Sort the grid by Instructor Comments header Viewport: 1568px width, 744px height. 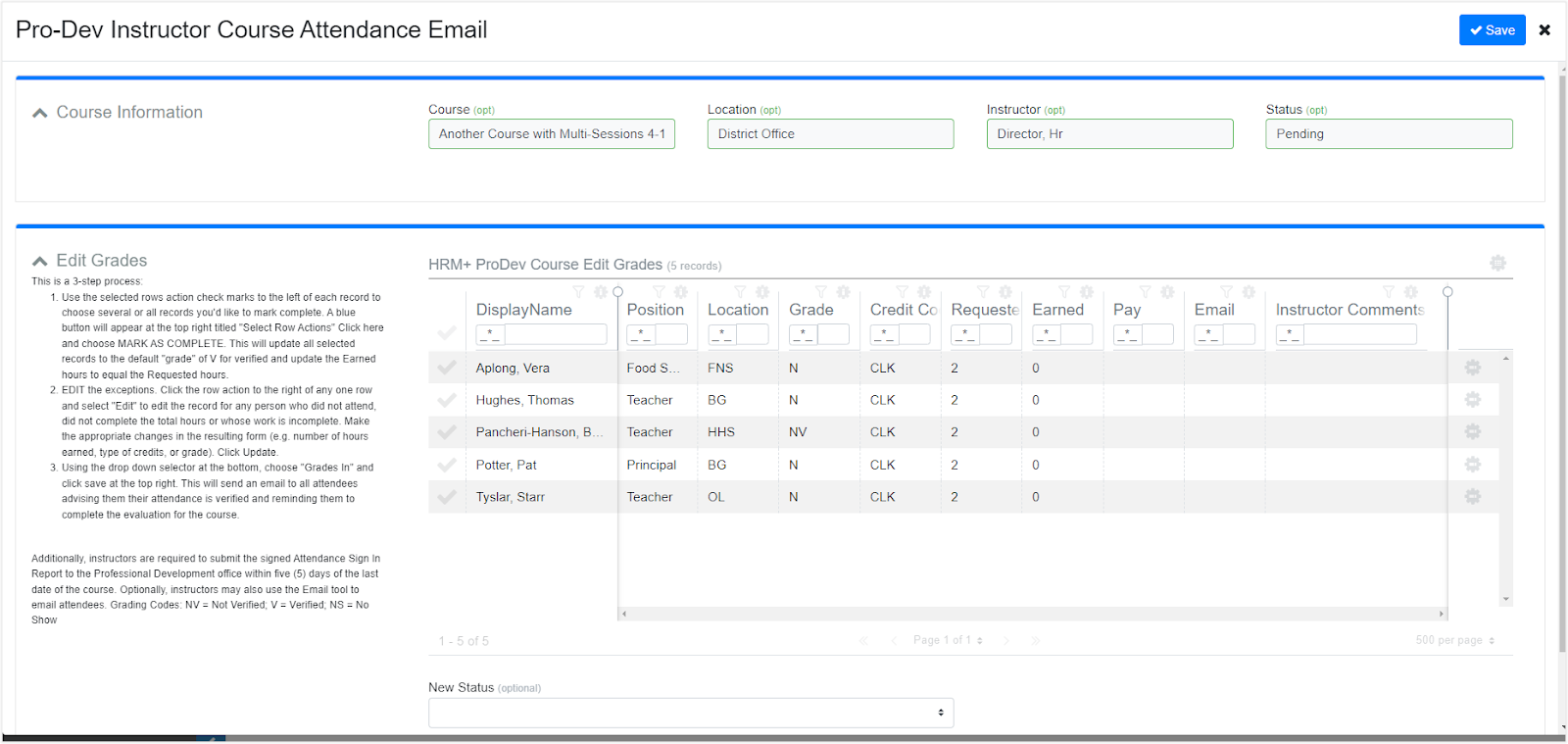click(x=1349, y=310)
